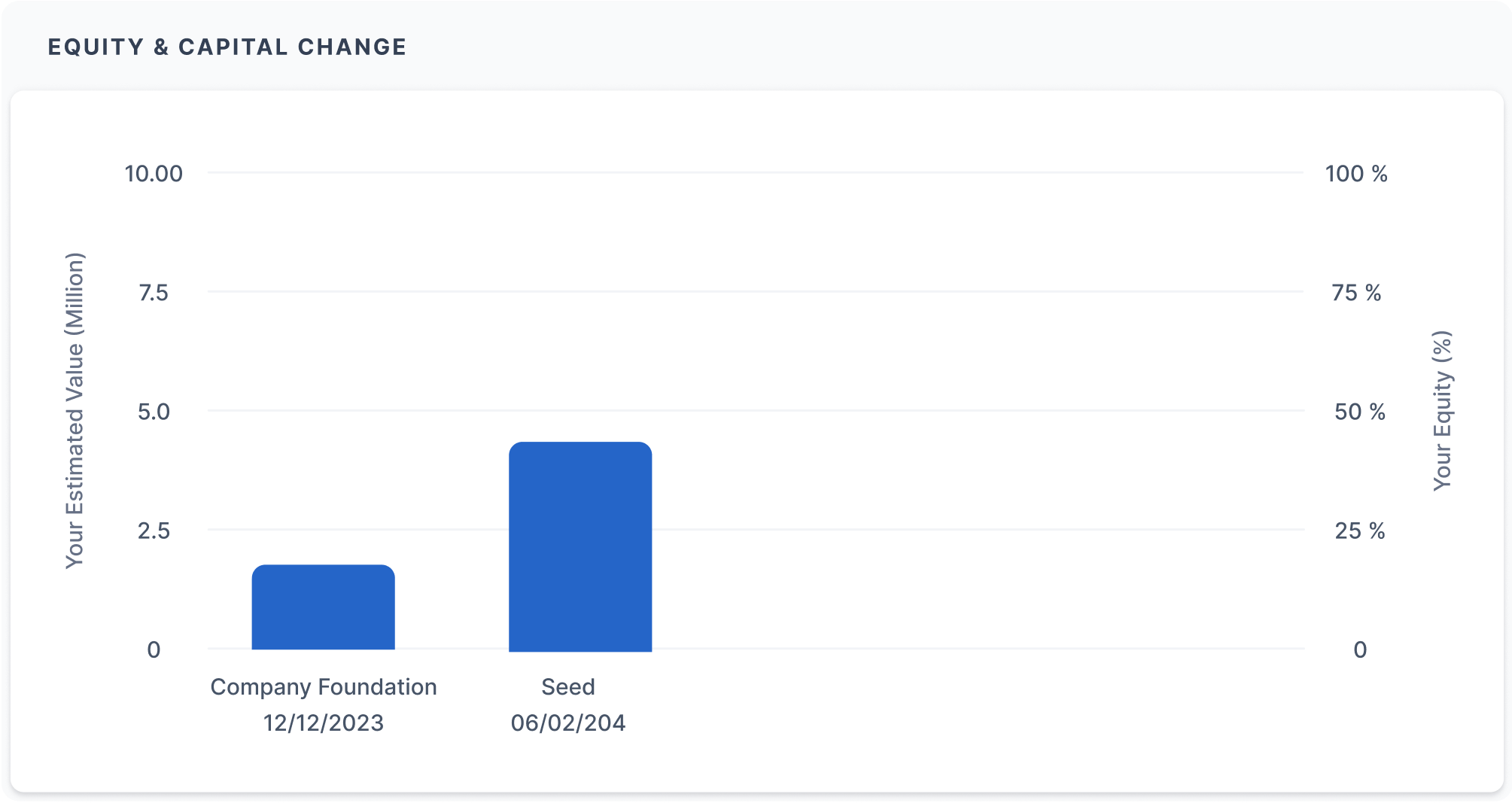This screenshot has height=803, width=1512.
Task: Click the 100 % right axis tick
Action: 1356,174
